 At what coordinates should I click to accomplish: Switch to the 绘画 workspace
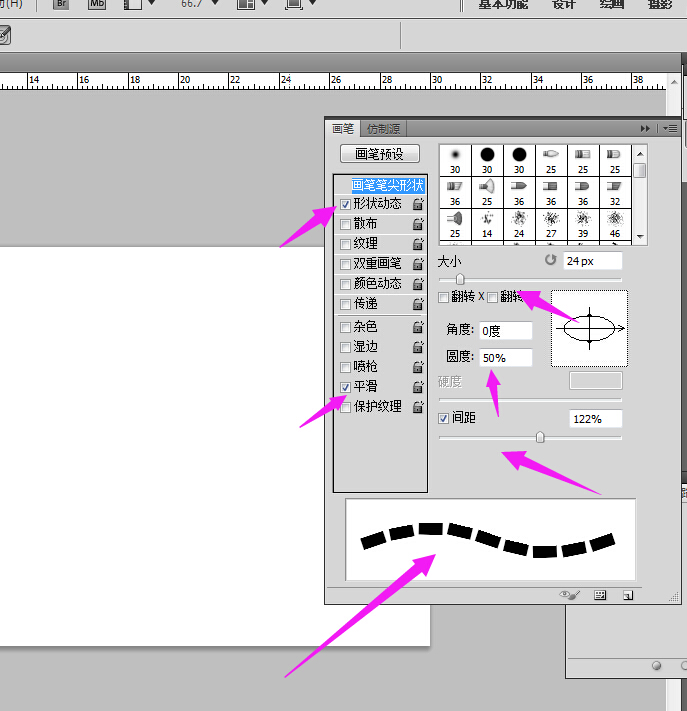point(612,4)
